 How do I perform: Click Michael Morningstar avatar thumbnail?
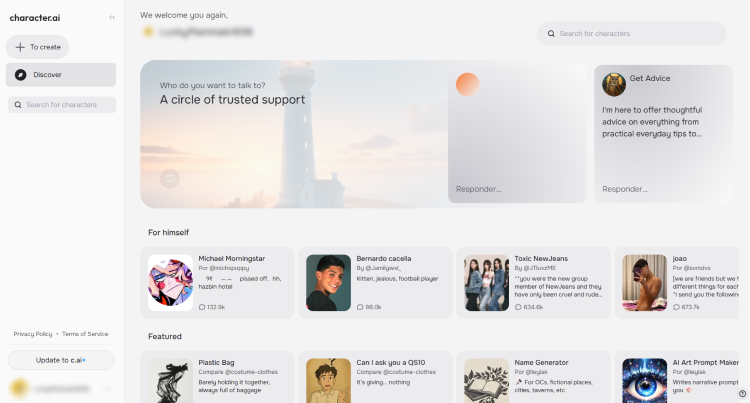click(170, 283)
